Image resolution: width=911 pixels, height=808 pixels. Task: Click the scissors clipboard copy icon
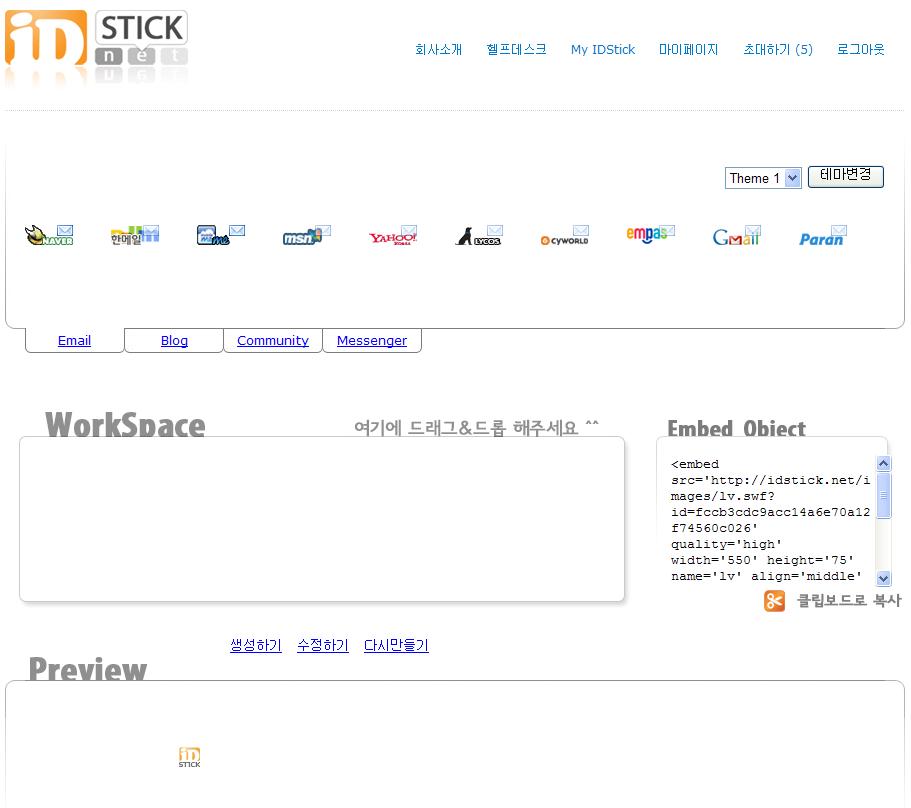coord(774,601)
